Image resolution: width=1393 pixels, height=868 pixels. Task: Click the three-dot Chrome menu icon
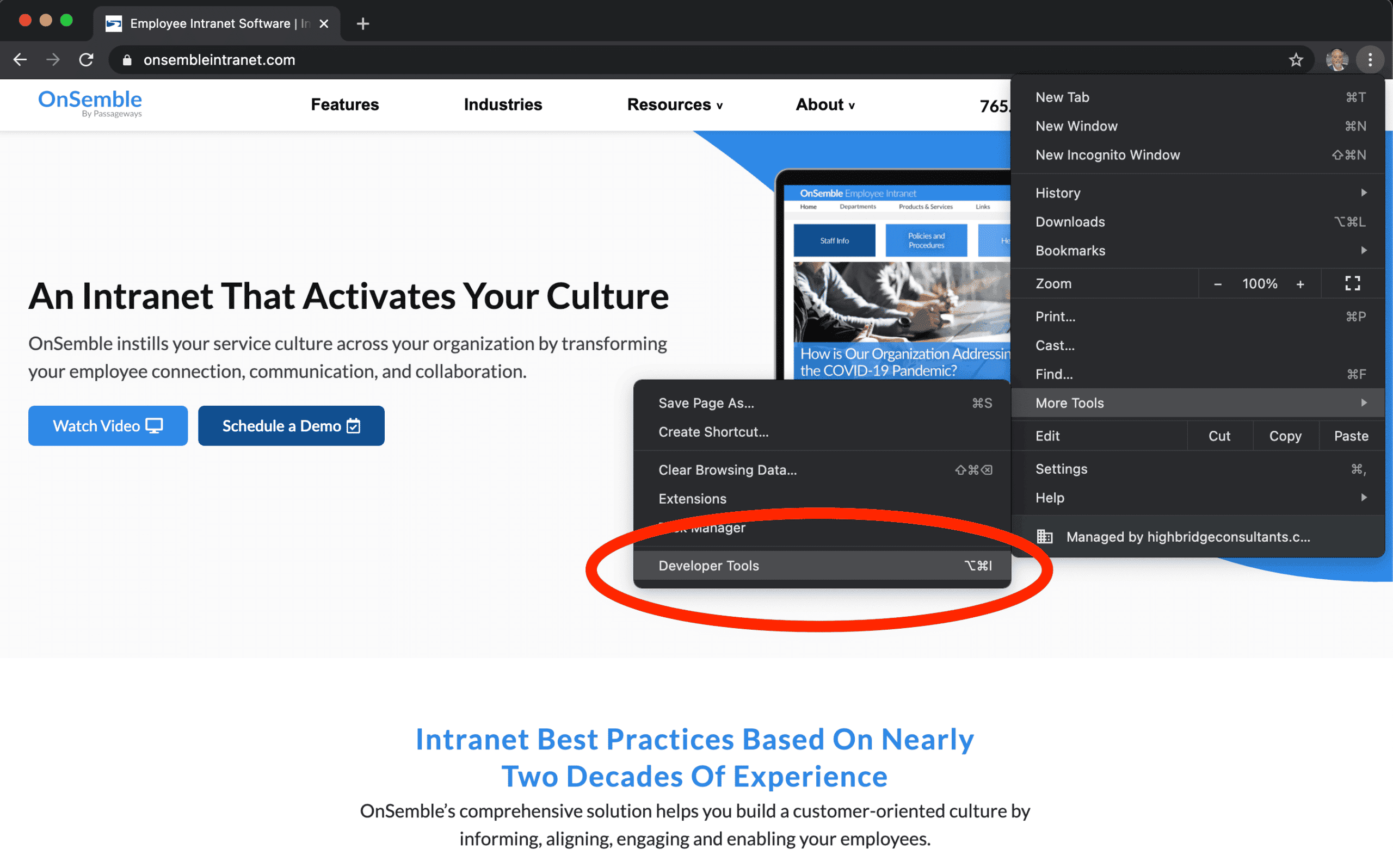click(x=1370, y=60)
